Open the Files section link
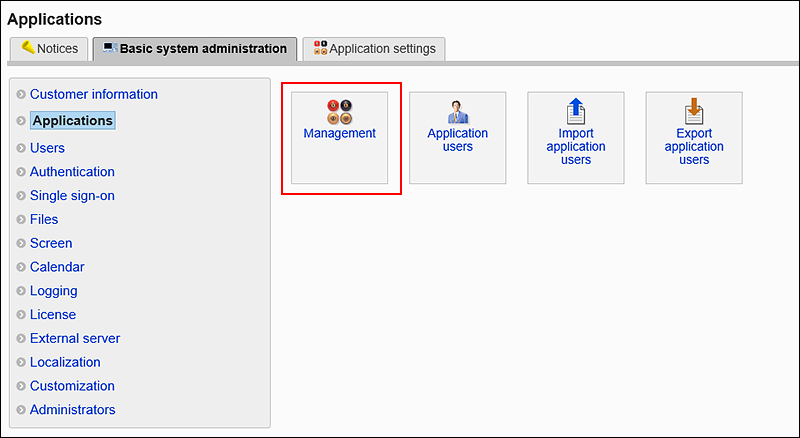 (44, 220)
